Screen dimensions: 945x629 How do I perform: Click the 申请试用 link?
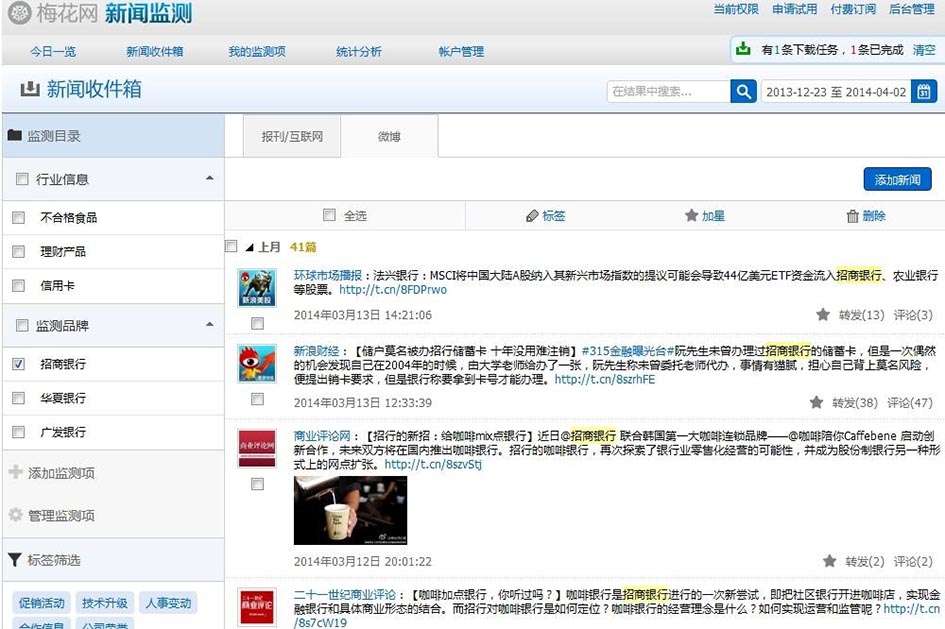pos(794,9)
